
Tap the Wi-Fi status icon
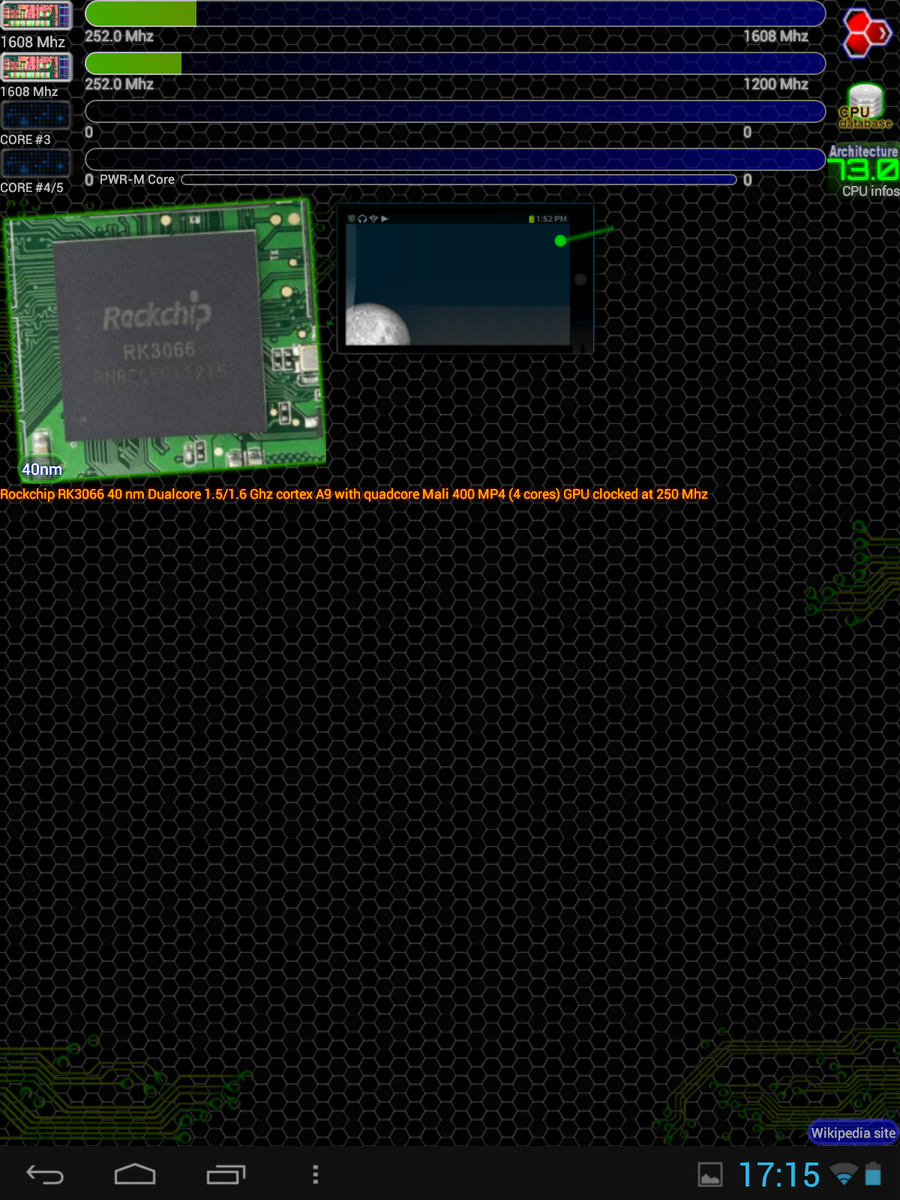[x=845, y=1174]
